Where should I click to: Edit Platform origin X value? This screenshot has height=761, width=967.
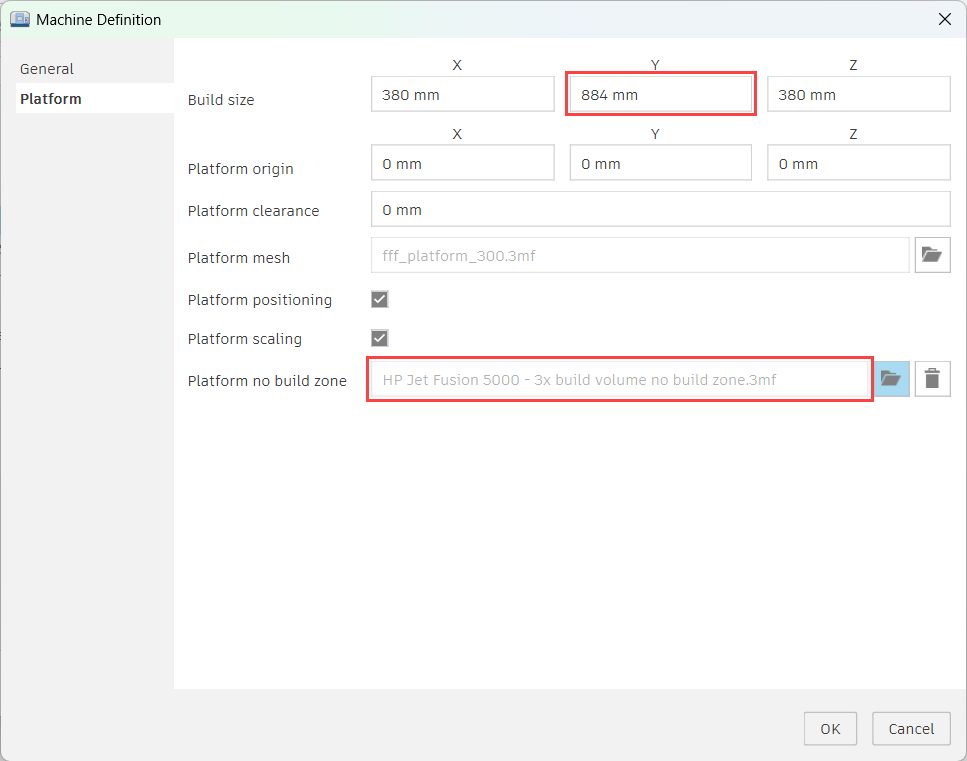tap(462, 163)
